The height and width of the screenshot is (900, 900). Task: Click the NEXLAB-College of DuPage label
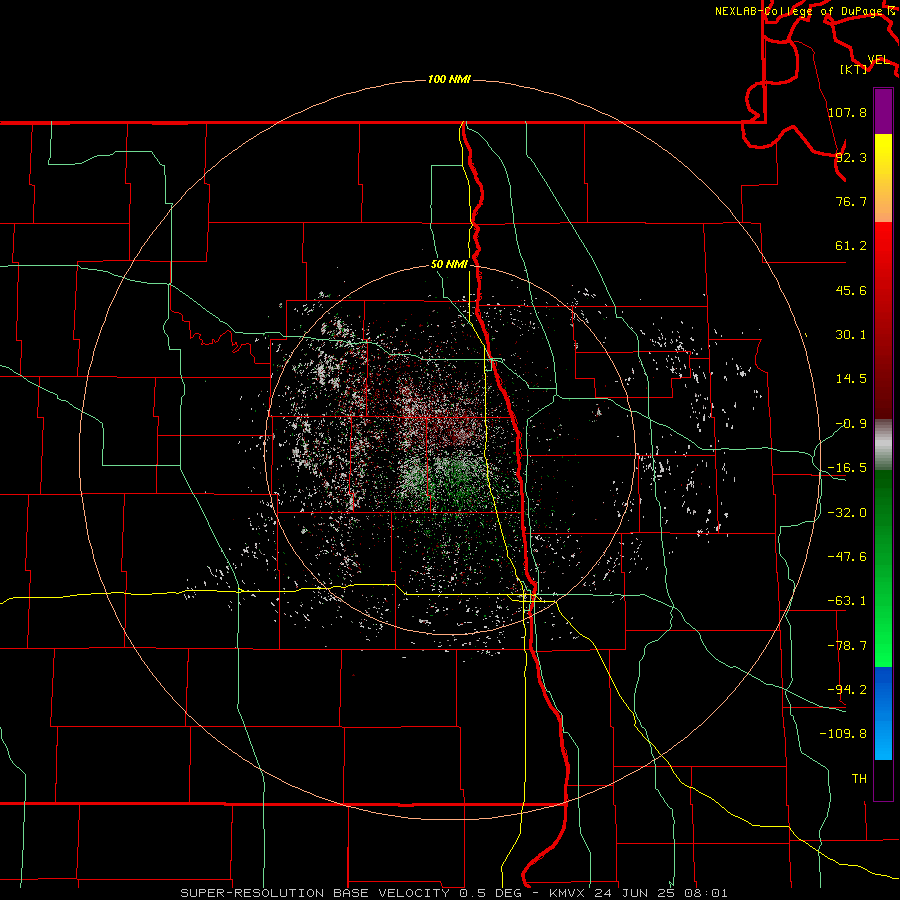(801, 11)
